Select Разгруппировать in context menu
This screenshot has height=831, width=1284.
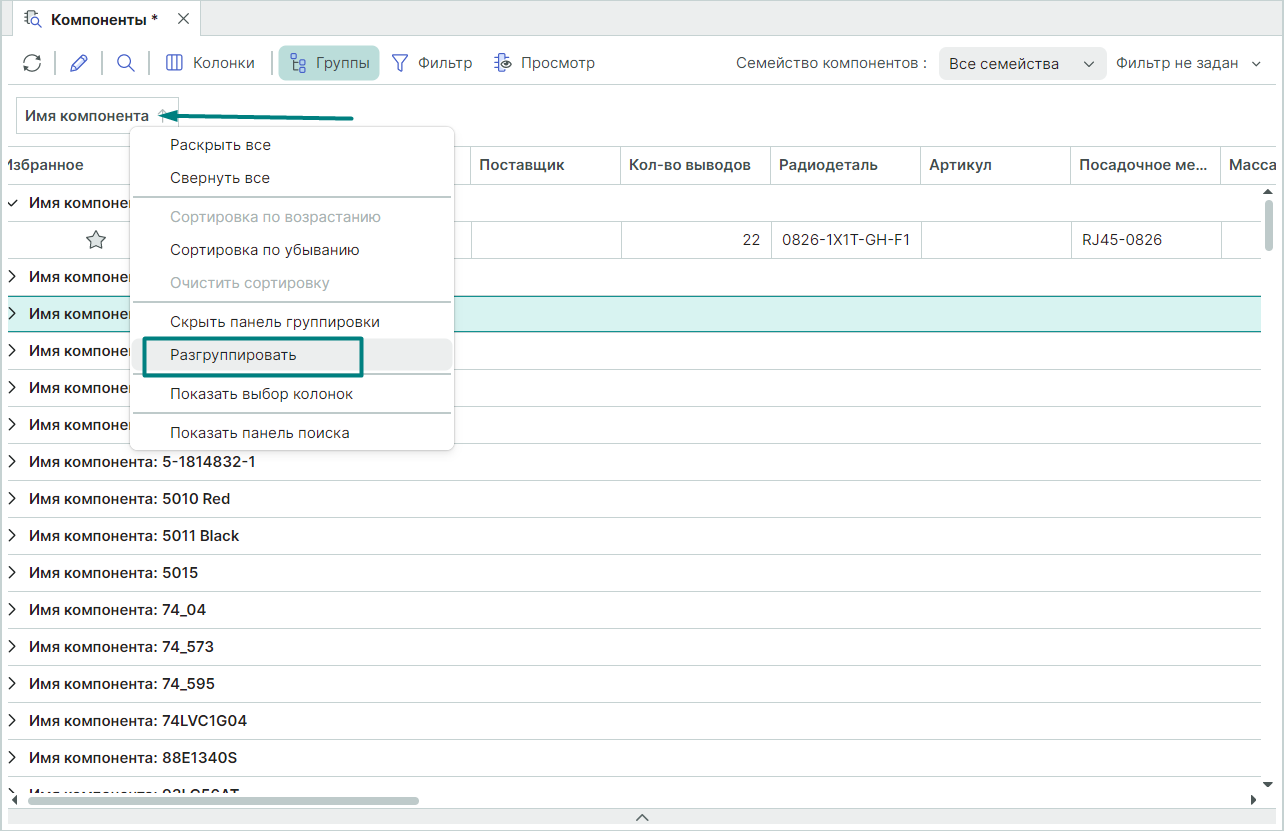pos(233,355)
